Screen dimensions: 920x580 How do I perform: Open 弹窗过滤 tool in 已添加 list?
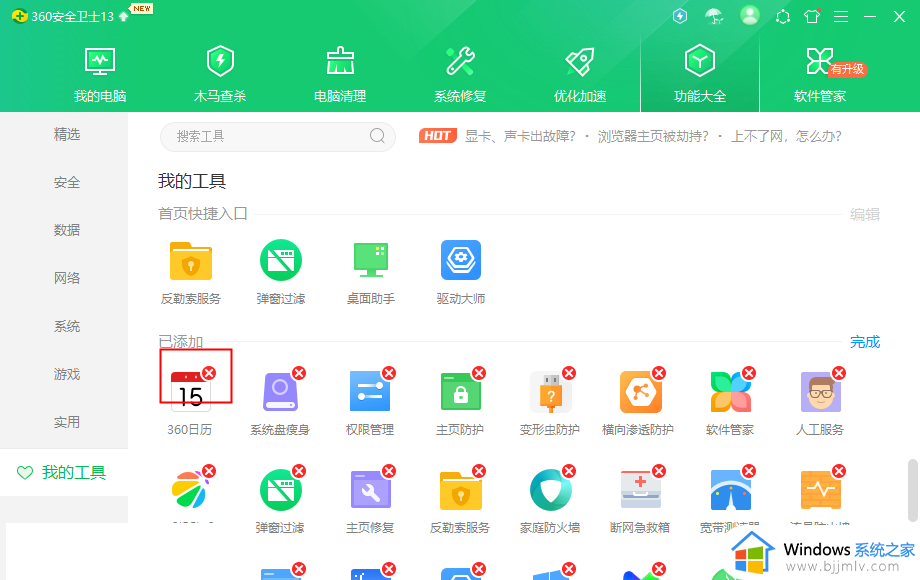(x=281, y=490)
